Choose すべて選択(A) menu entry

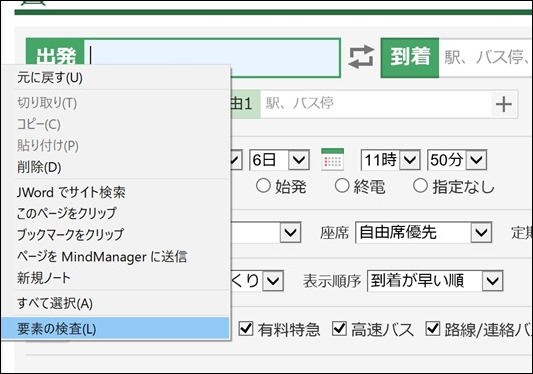pyautogui.click(x=116, y=303)
